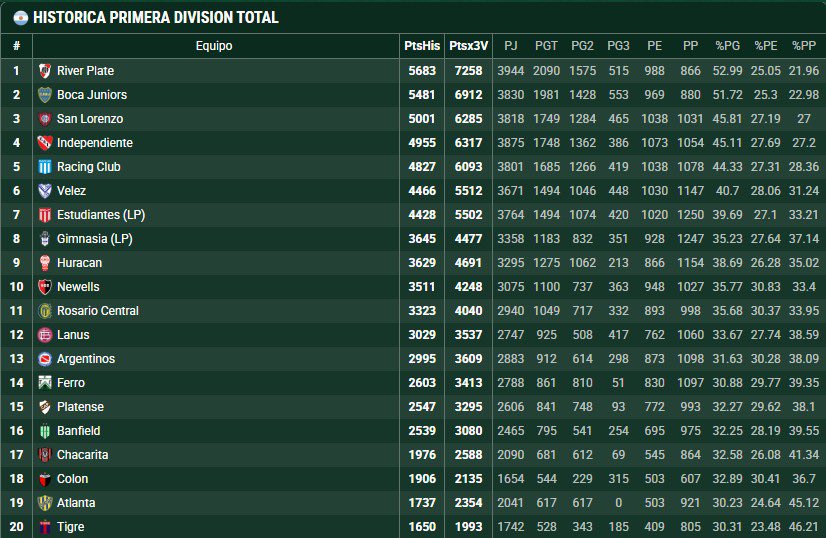
Task: Sort by the Ptsx3V column header
Action: pos(468,46)
